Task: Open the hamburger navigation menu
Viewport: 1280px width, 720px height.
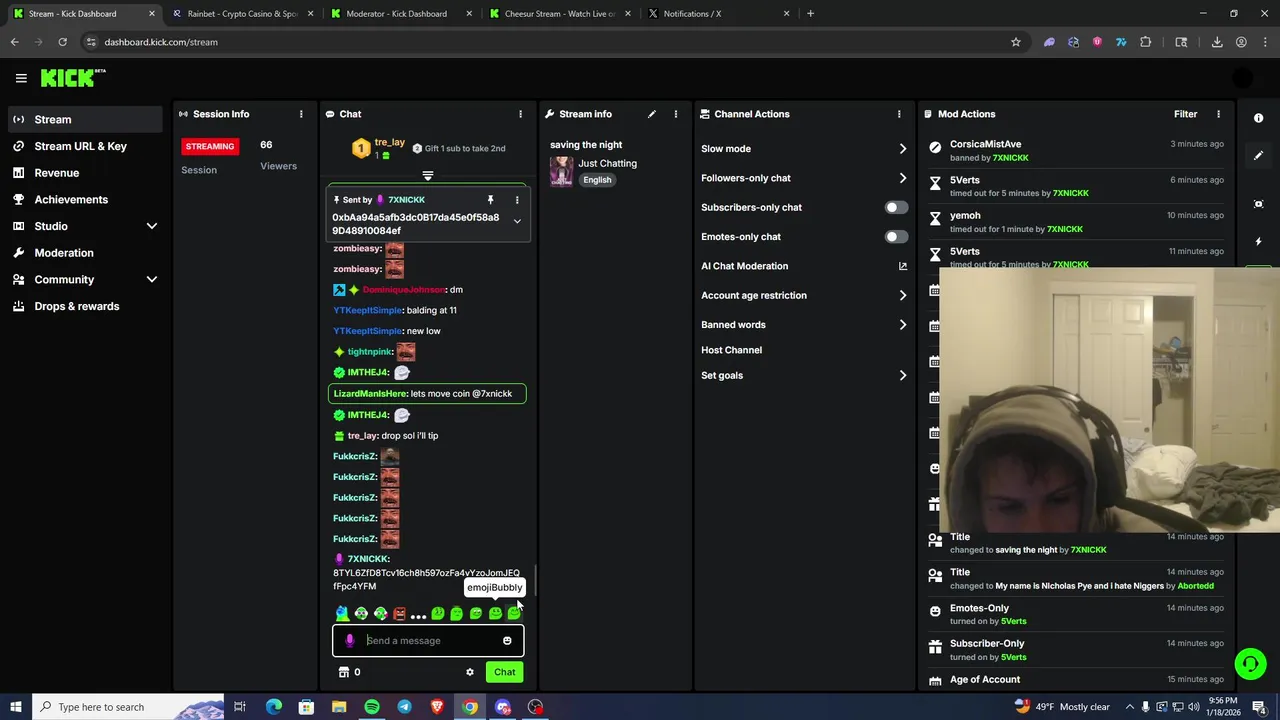Action: 21,78
